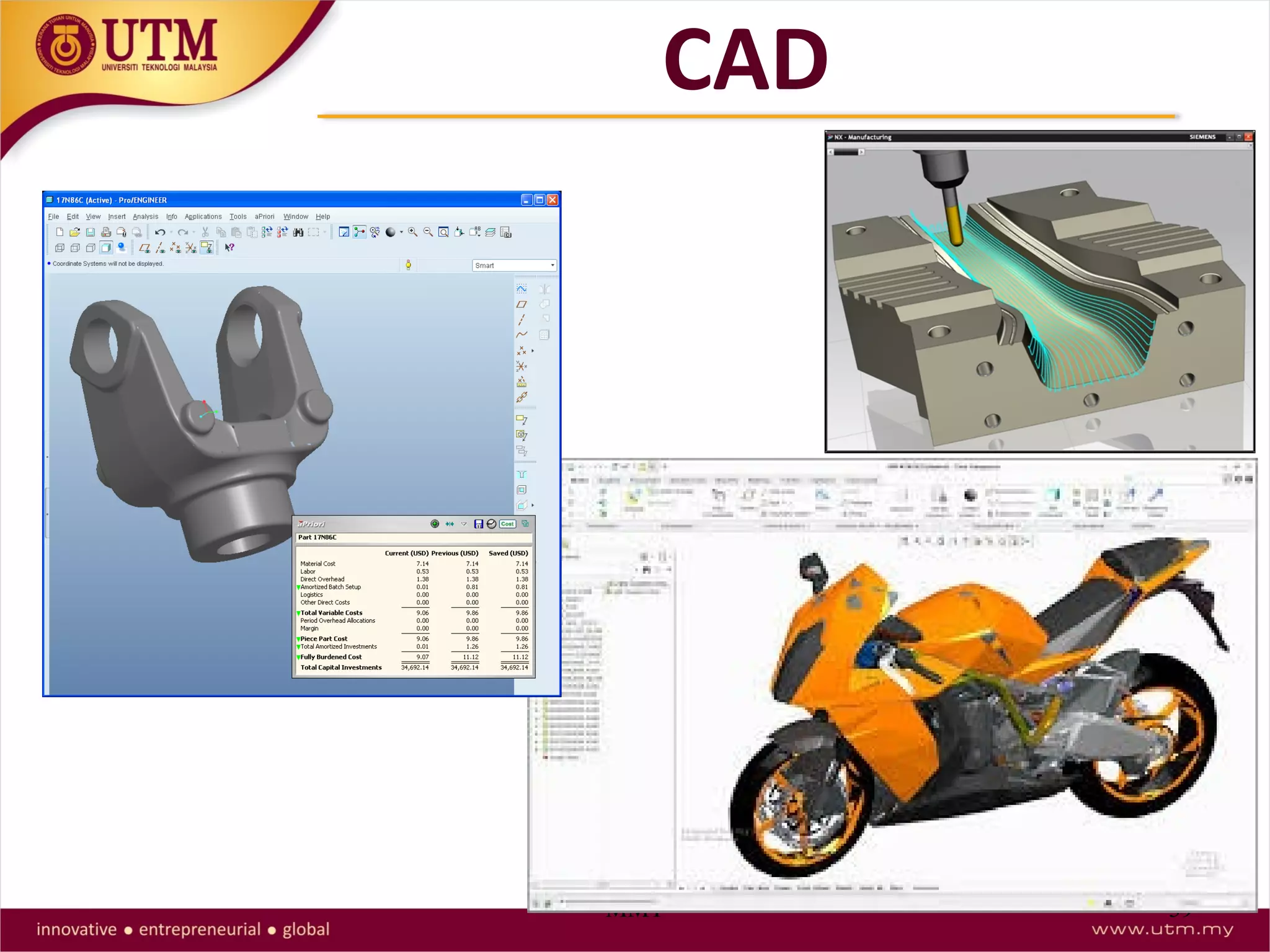Click the Redo arrow in Pro/ENGINEER toolbar
Image resolution: width=1270 pixels, height=952 pixels.
click(182, 232)
